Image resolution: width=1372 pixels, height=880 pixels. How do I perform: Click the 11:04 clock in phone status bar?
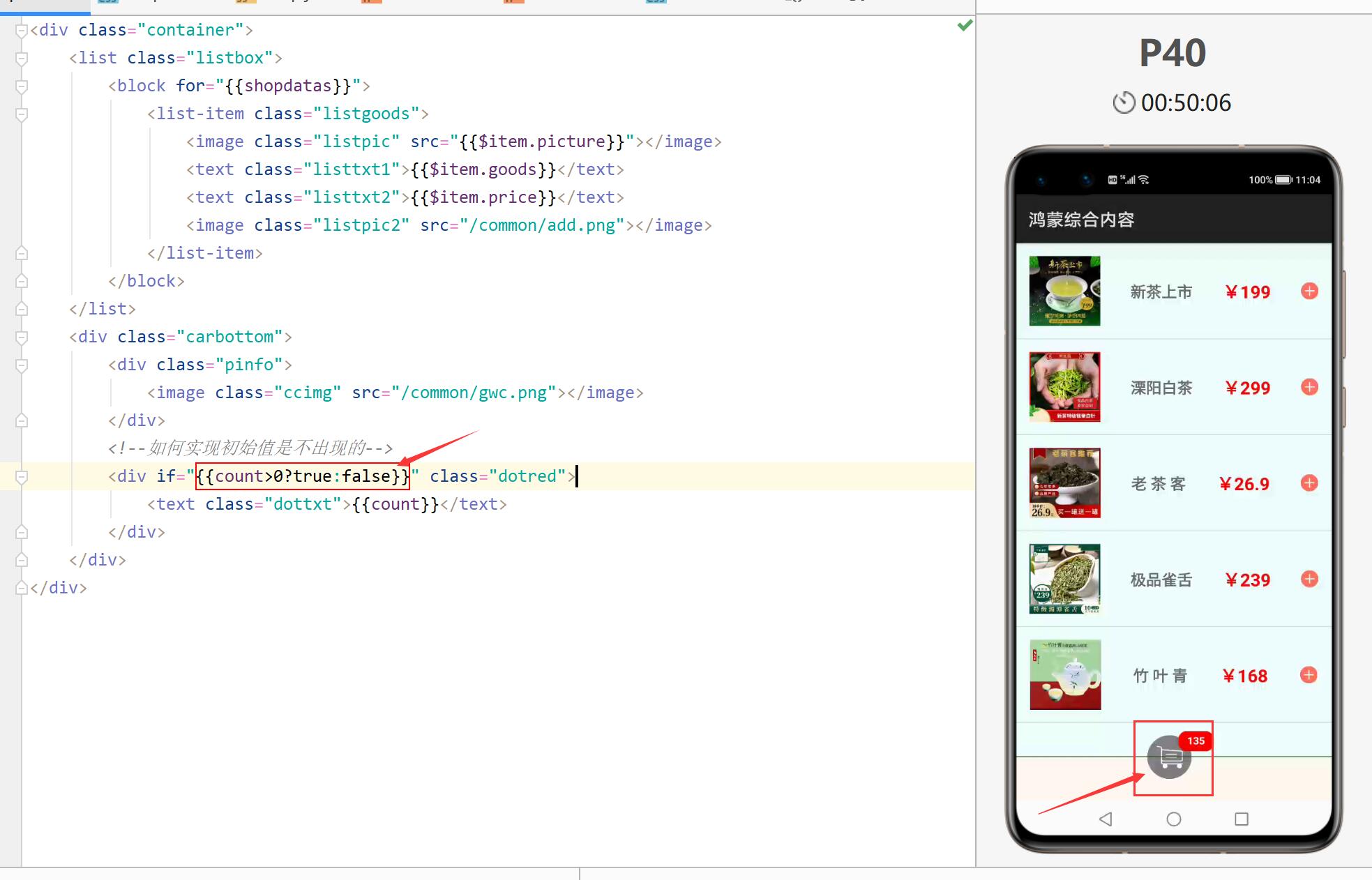coord(1308,180)
